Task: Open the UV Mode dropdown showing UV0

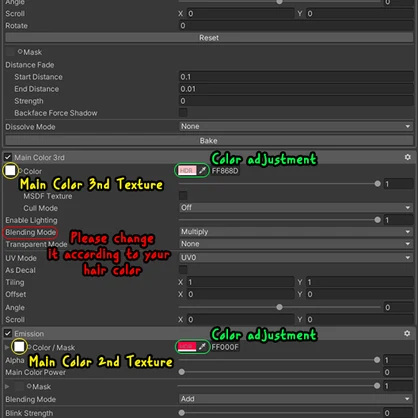Action: click(x=296, y=257)
